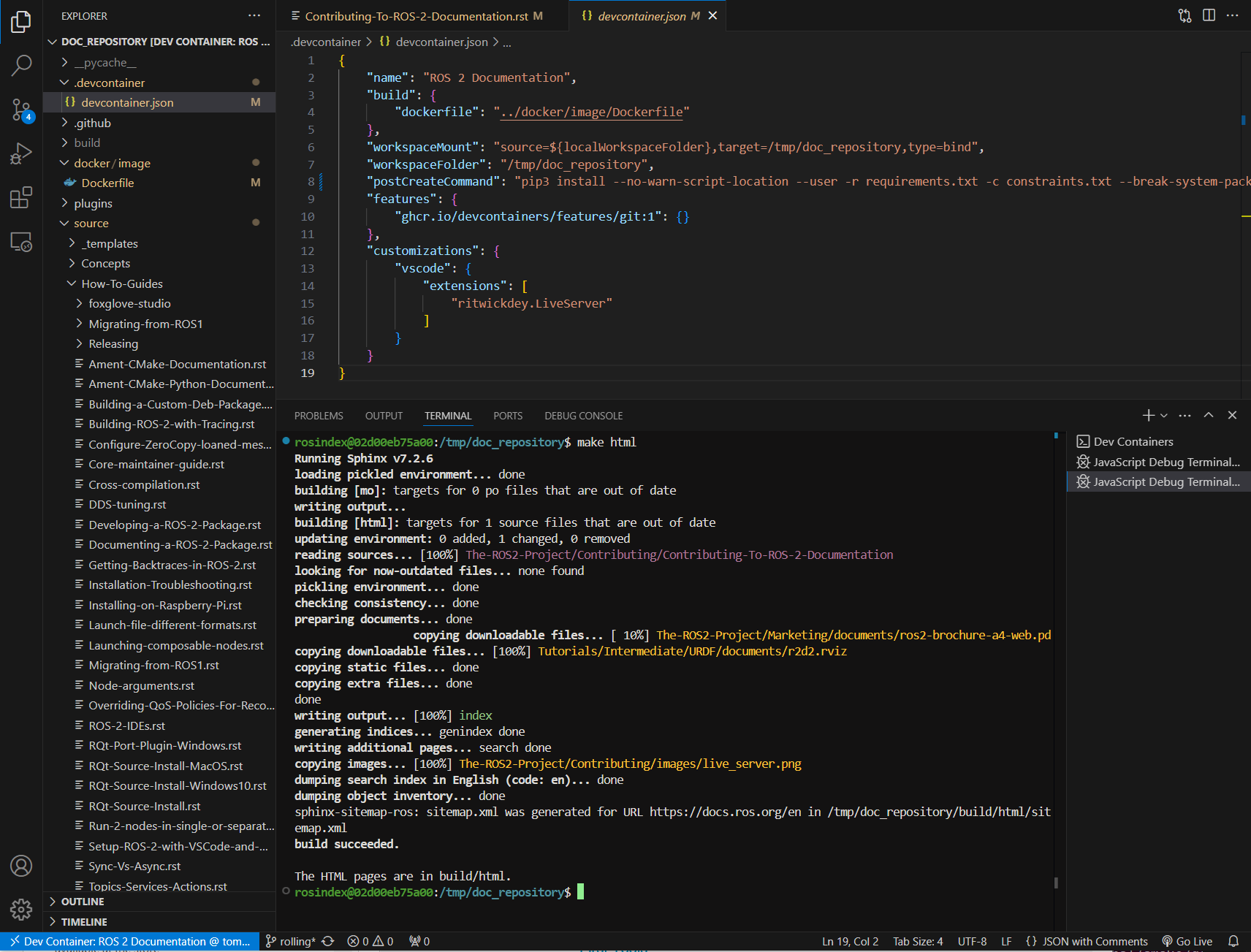This screenshot has height=952, width=1251.
Task: Click the Dev Container remote status button
Action: tap(130, 941)
